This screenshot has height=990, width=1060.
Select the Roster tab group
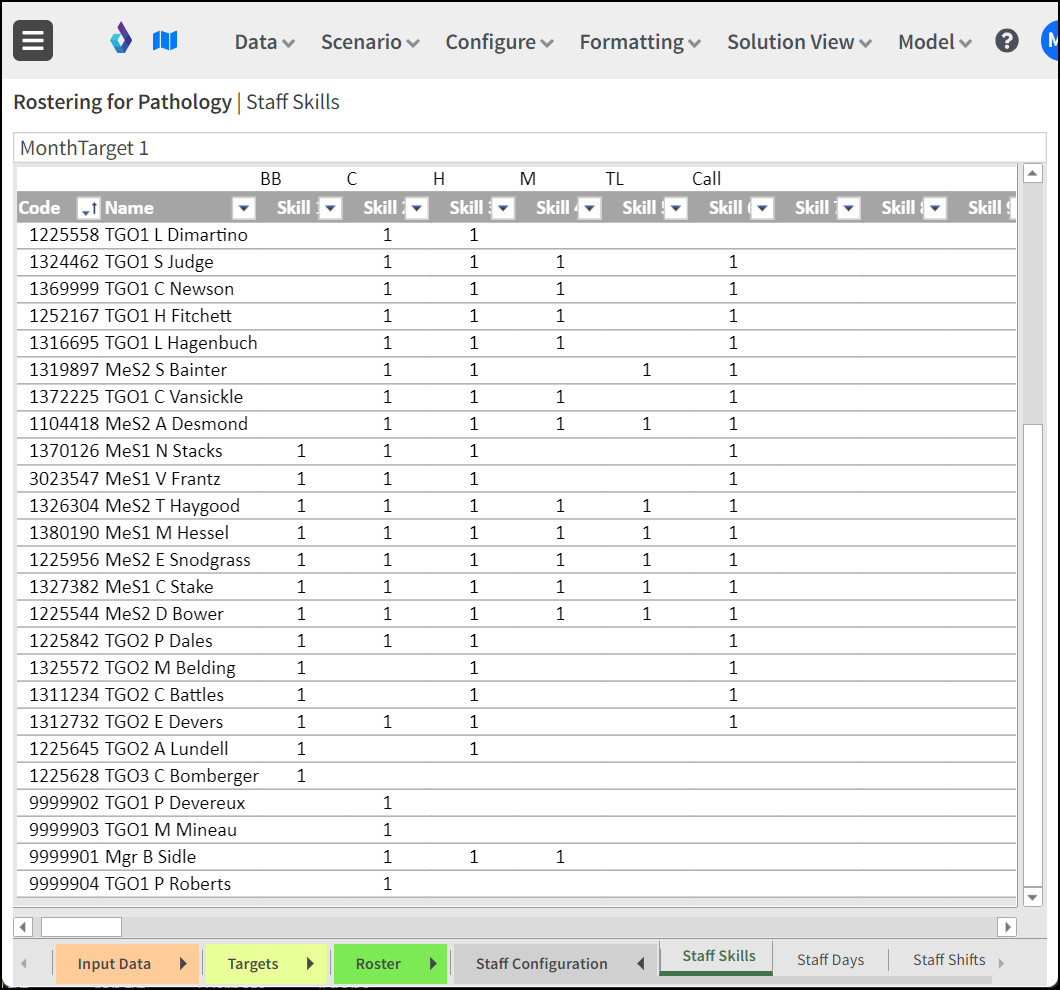378,964
